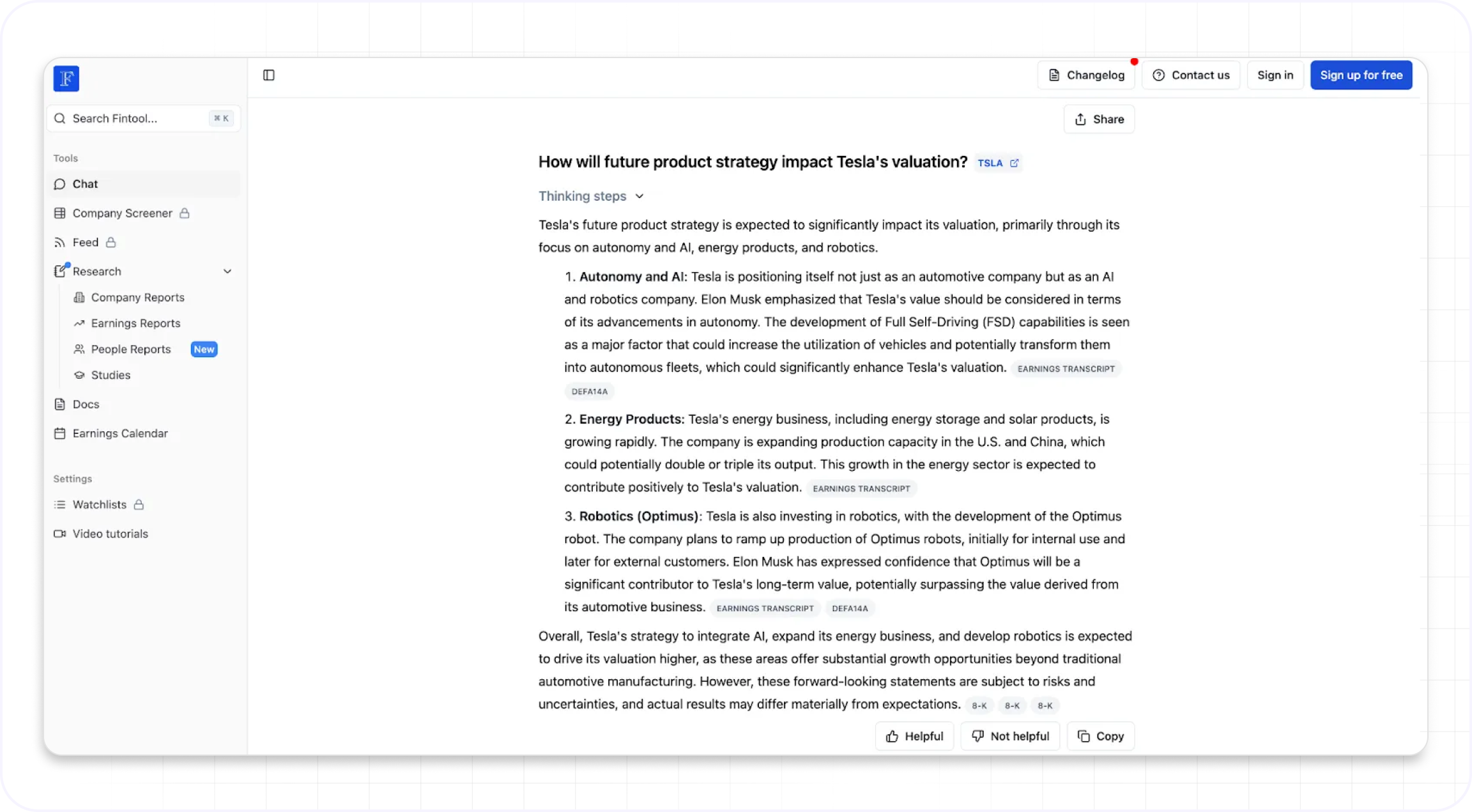This screenshot has height=812, width=1472.
Task: Open first EARNINGS TRANSCRIPT citation tag
Action: 1065,369
